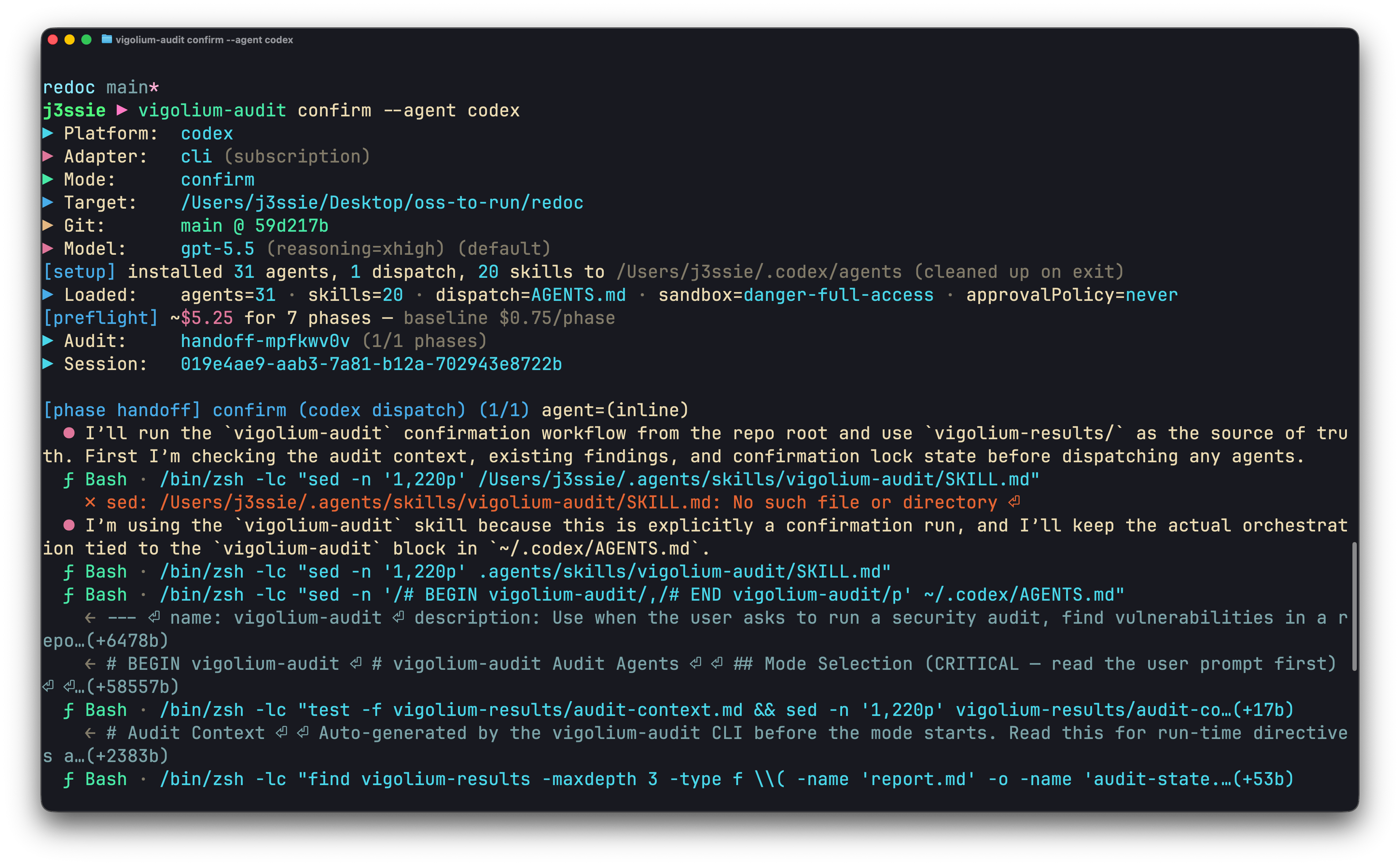Click 'agent=(inline)' on the phase line
1400x866 pixels.
coord(615,410)
